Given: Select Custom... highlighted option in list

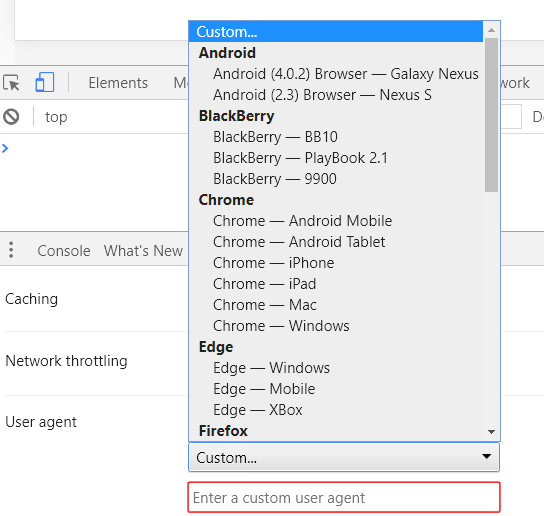Looking at the screenshot, I should [x=335, y=32].
